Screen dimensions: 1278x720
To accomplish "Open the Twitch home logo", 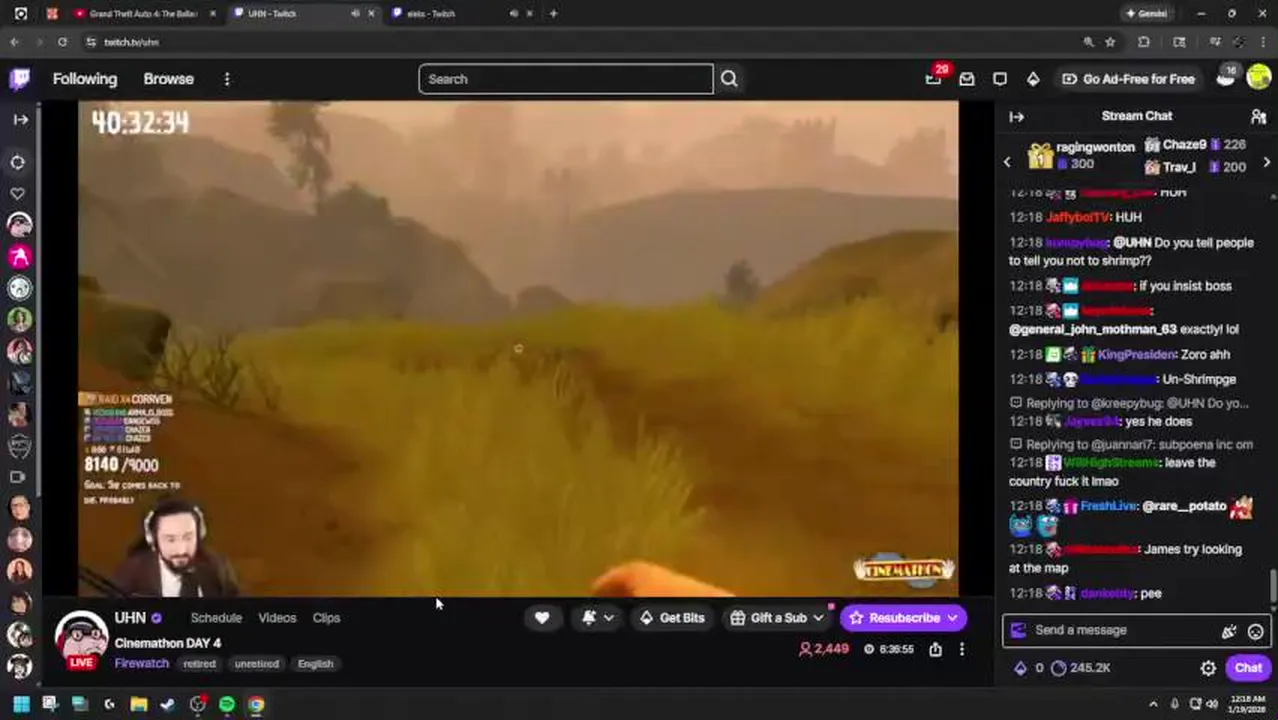I will (20, 79).
